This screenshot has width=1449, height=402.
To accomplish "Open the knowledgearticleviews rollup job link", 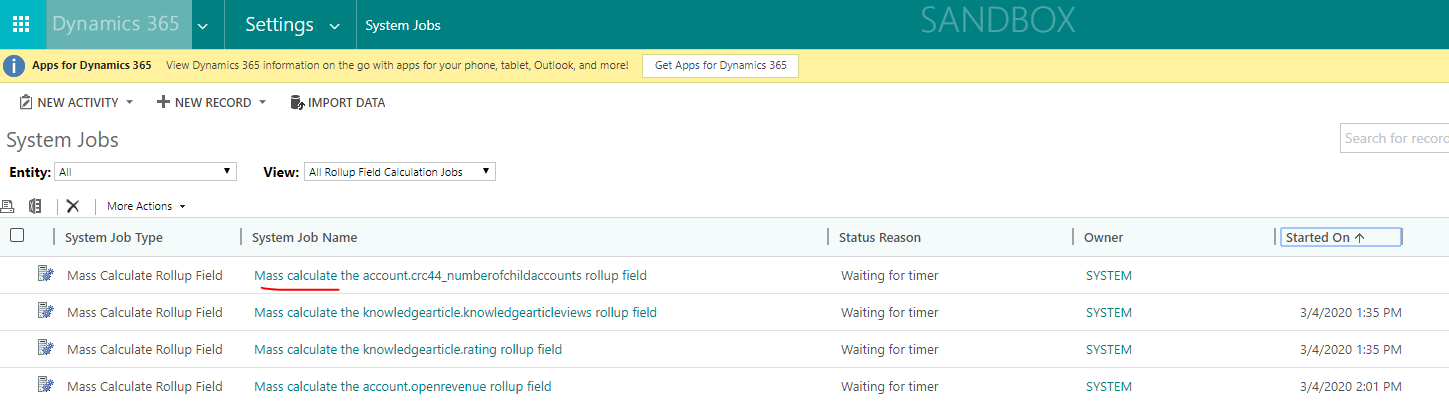I will [x=455, y=312].
